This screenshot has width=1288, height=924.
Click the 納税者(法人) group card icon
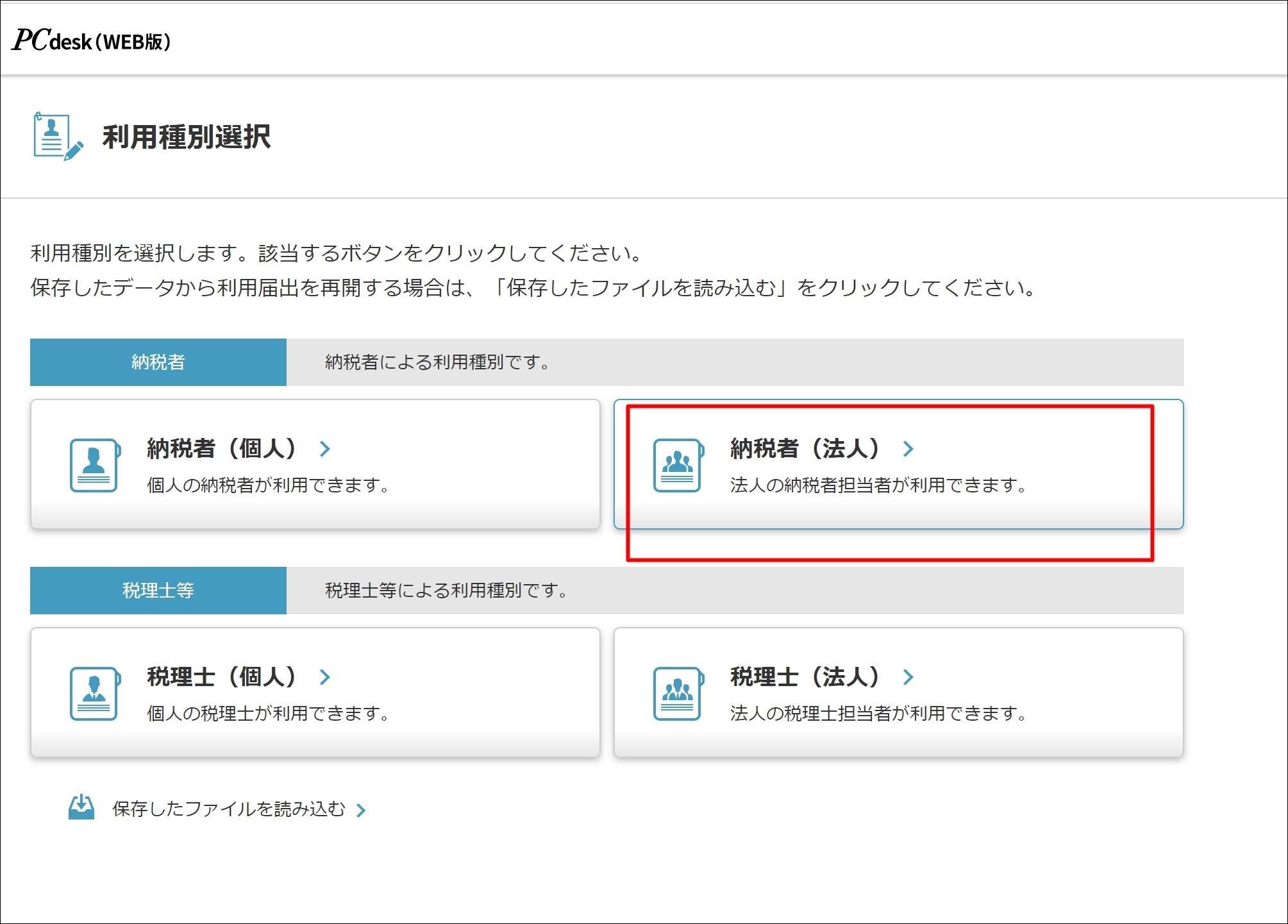[x=678, y=465]
